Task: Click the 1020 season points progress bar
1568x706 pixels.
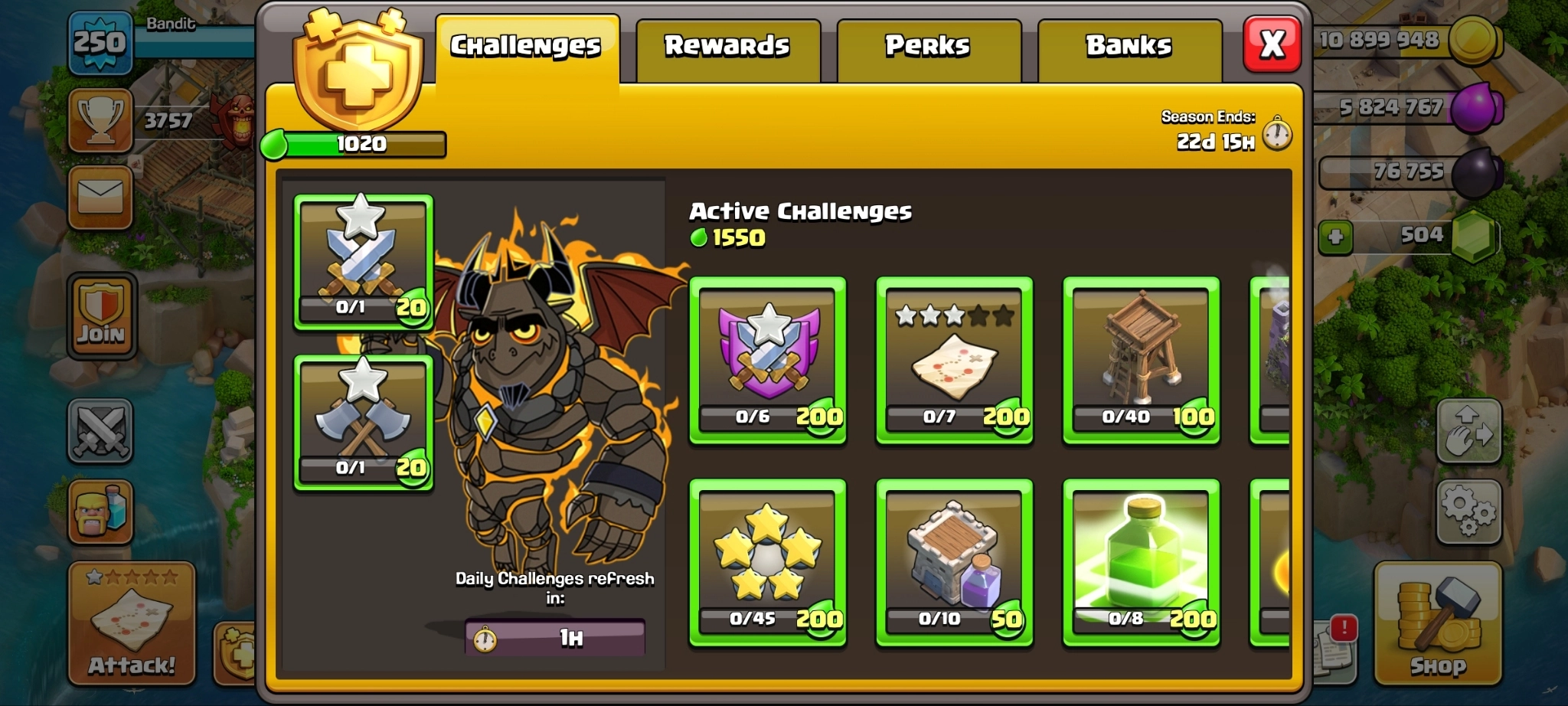Action: tap(354, 144)
